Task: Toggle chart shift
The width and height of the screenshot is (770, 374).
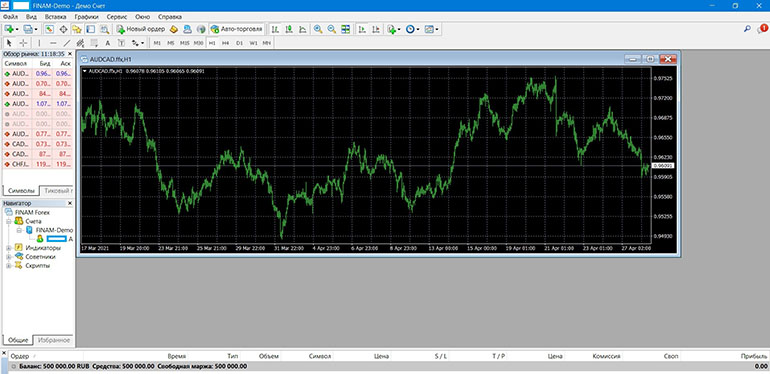Action: click(x=376, y=29)
